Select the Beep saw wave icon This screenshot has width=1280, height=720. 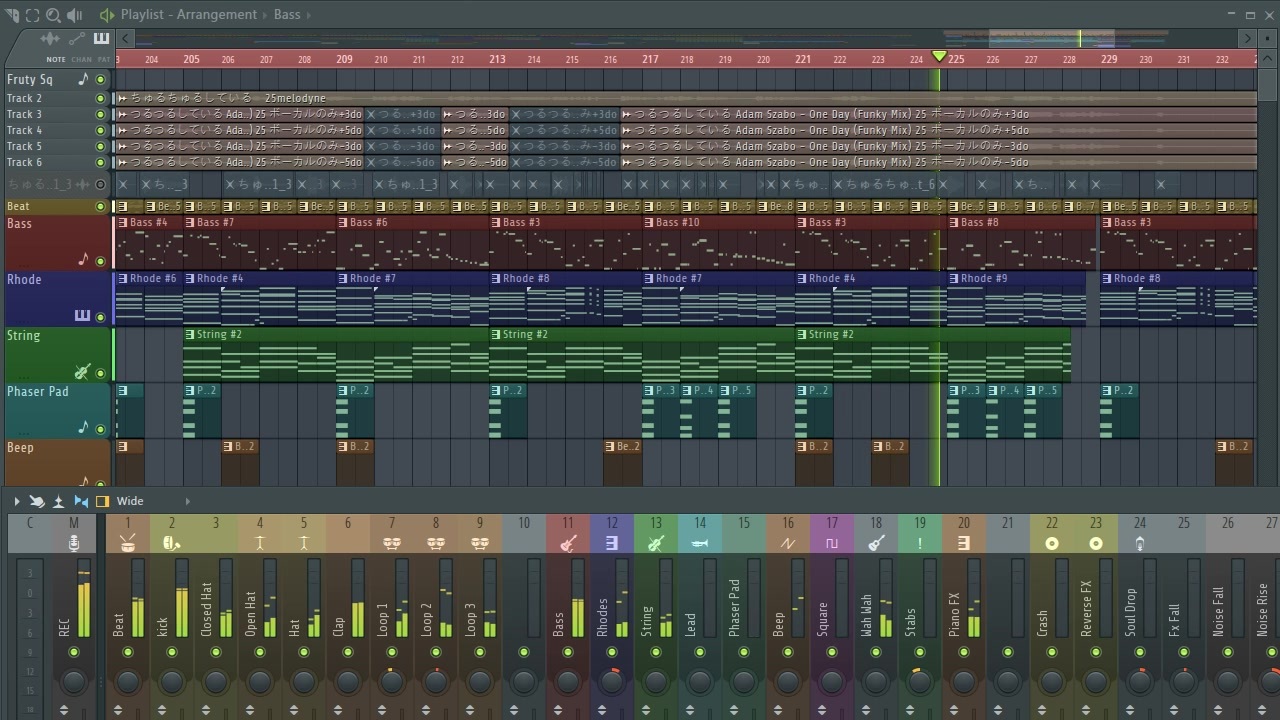click(787, 543)
